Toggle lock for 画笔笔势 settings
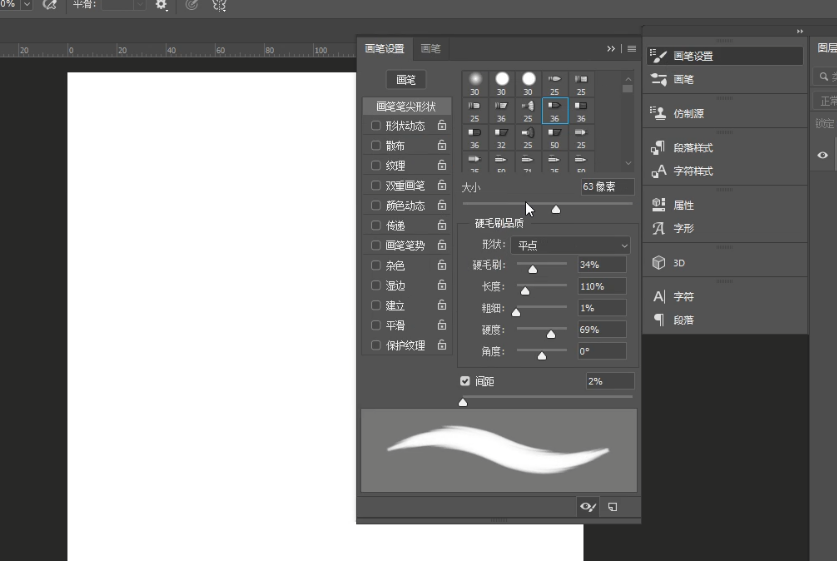The height and width of the screenshot is (561, 837). 442,245
